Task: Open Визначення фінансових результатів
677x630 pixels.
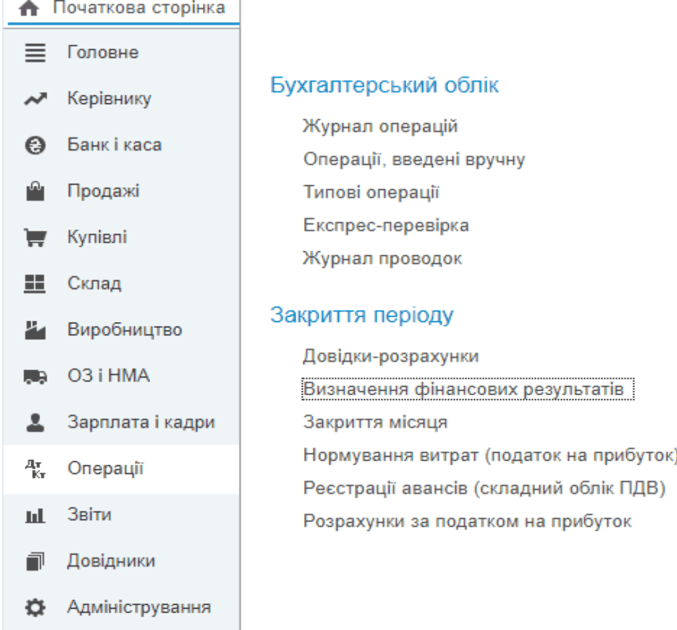Action: coord(468,389)
